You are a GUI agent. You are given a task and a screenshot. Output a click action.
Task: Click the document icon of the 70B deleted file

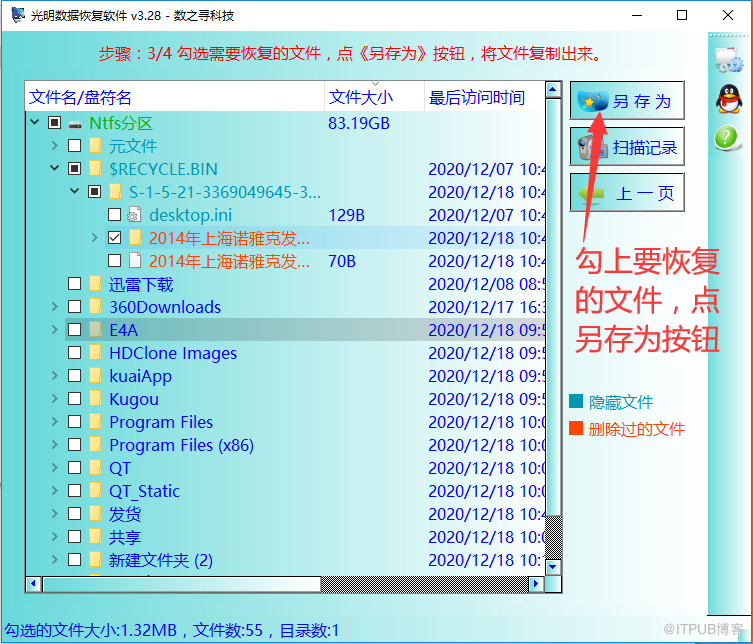(135, 261)
